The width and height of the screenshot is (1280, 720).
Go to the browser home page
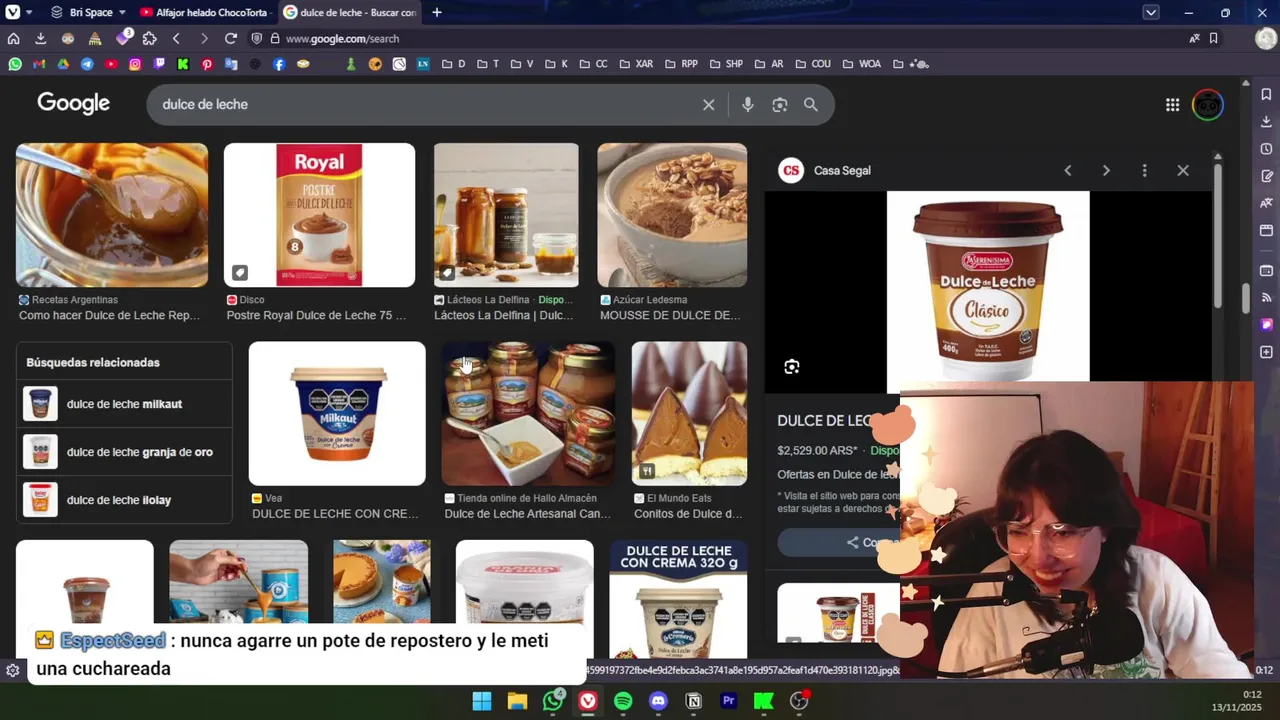[x=13, y=38]
